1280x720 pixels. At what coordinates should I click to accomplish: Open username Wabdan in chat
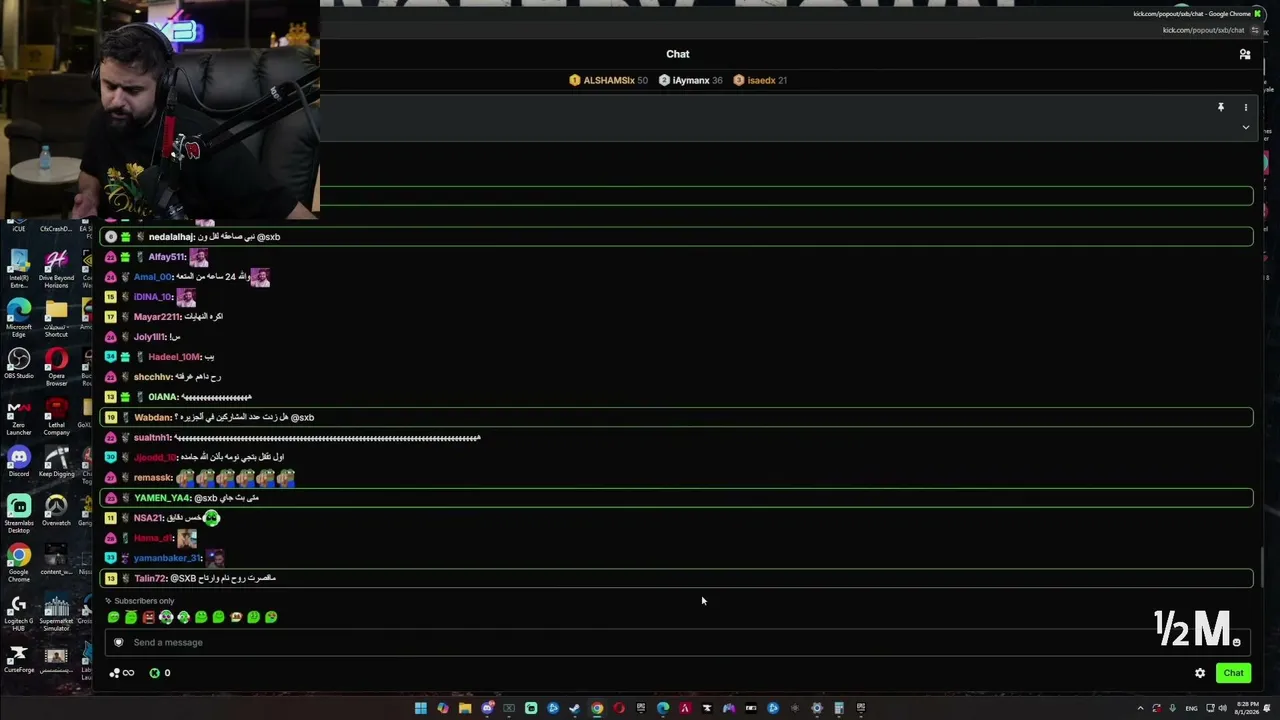point(153,417)
